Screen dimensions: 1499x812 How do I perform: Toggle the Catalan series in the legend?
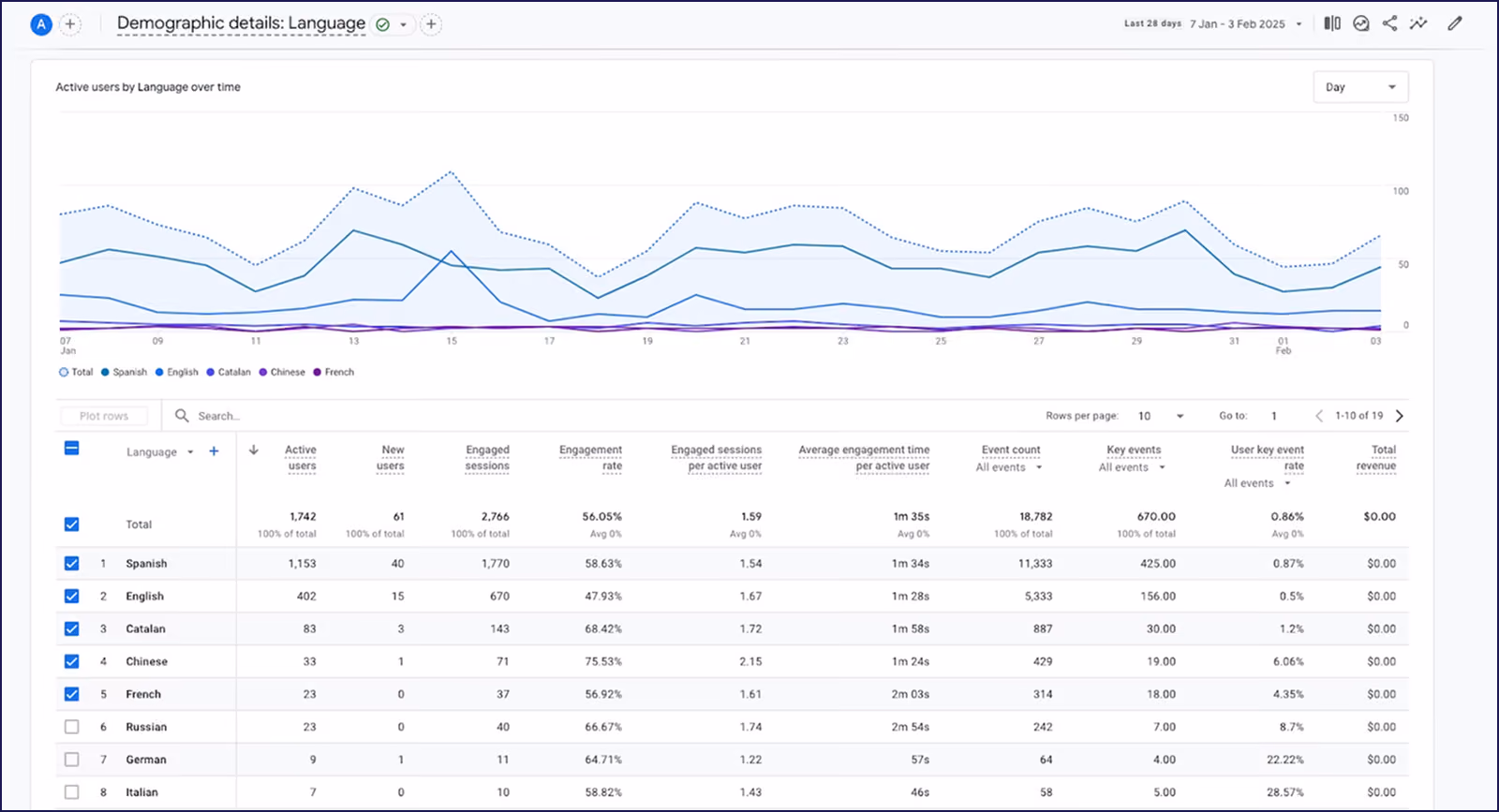click(x=229, y=372)
